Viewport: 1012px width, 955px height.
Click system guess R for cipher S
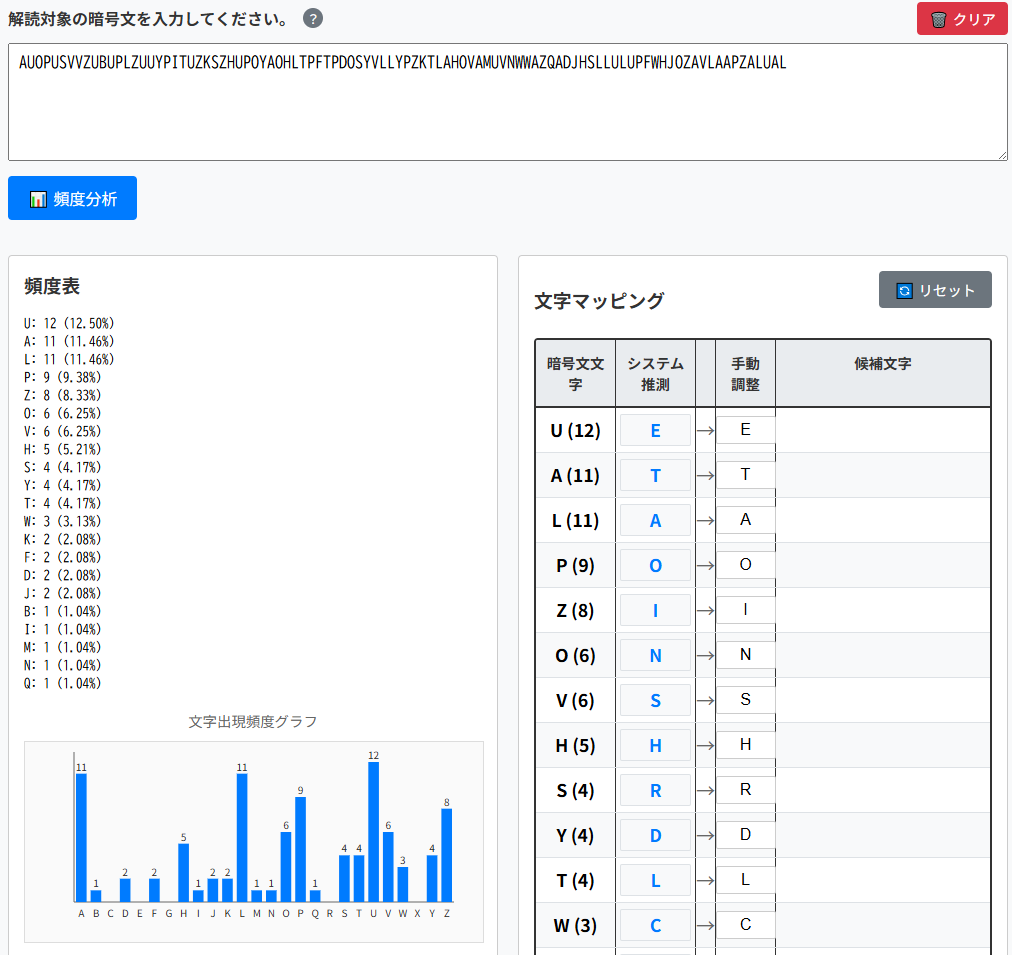(655, 790)
